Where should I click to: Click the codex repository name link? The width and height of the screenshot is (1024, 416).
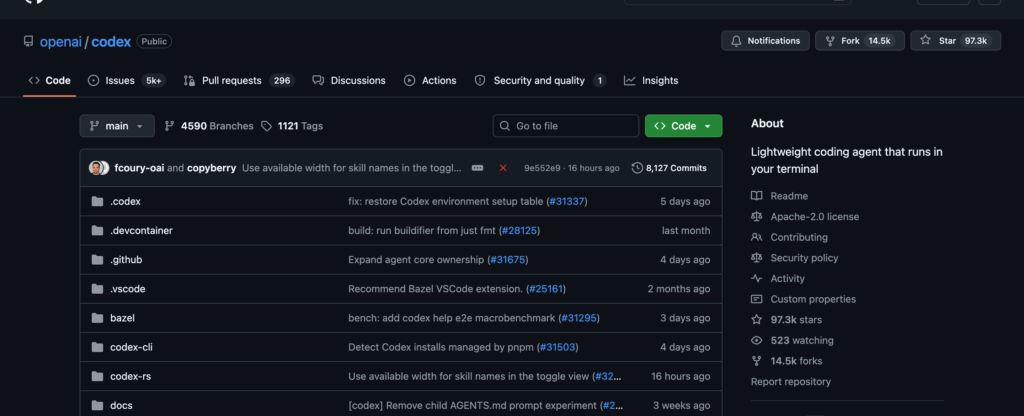tap(111, 42)
